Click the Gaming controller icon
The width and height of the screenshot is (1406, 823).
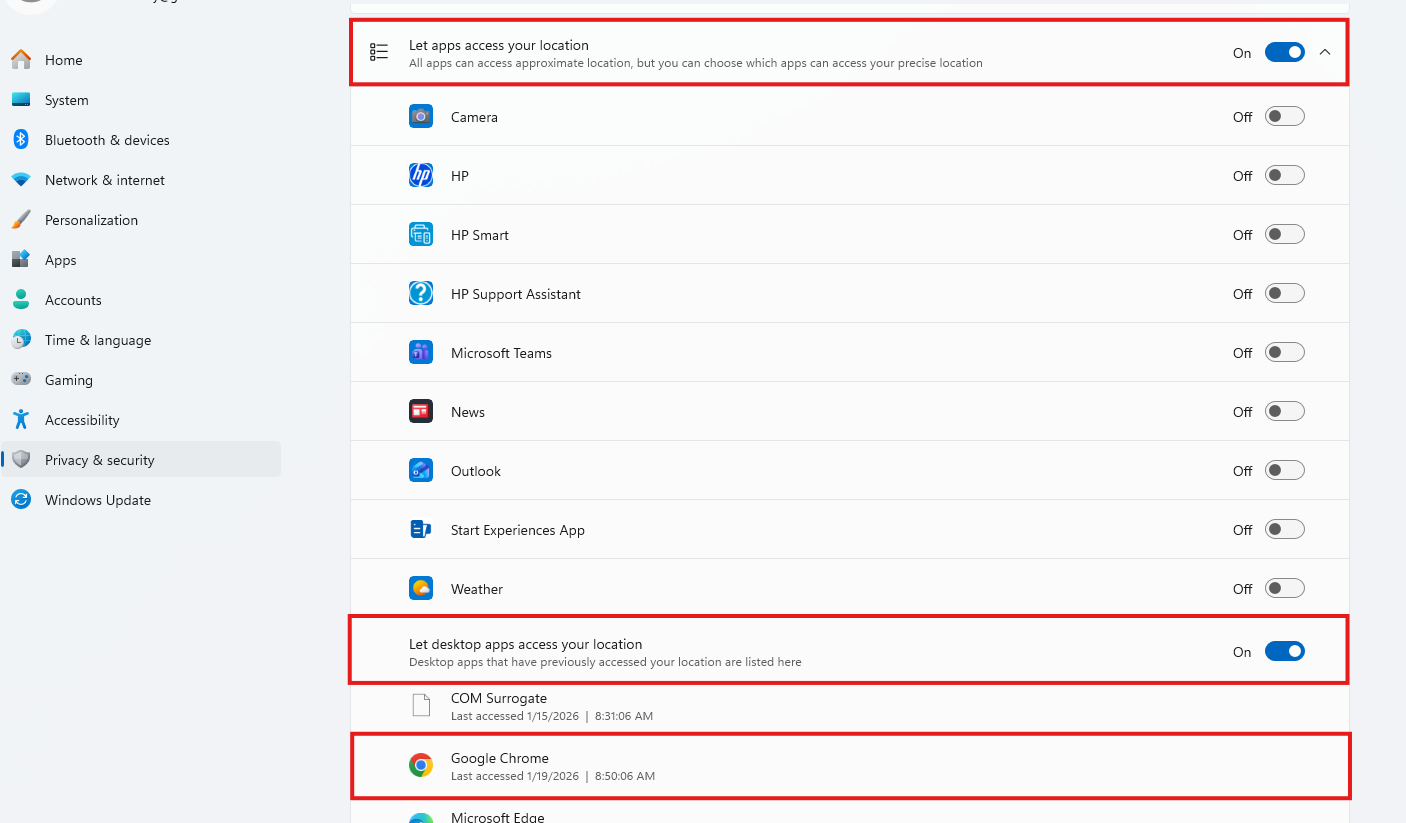click(x=21, y=380)
